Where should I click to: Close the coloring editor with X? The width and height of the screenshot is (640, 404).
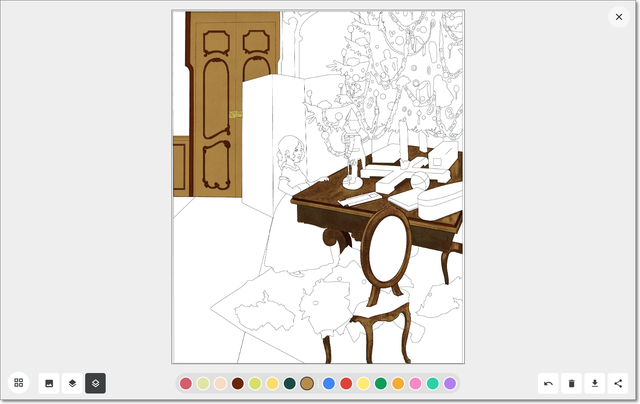click(618, 17)
